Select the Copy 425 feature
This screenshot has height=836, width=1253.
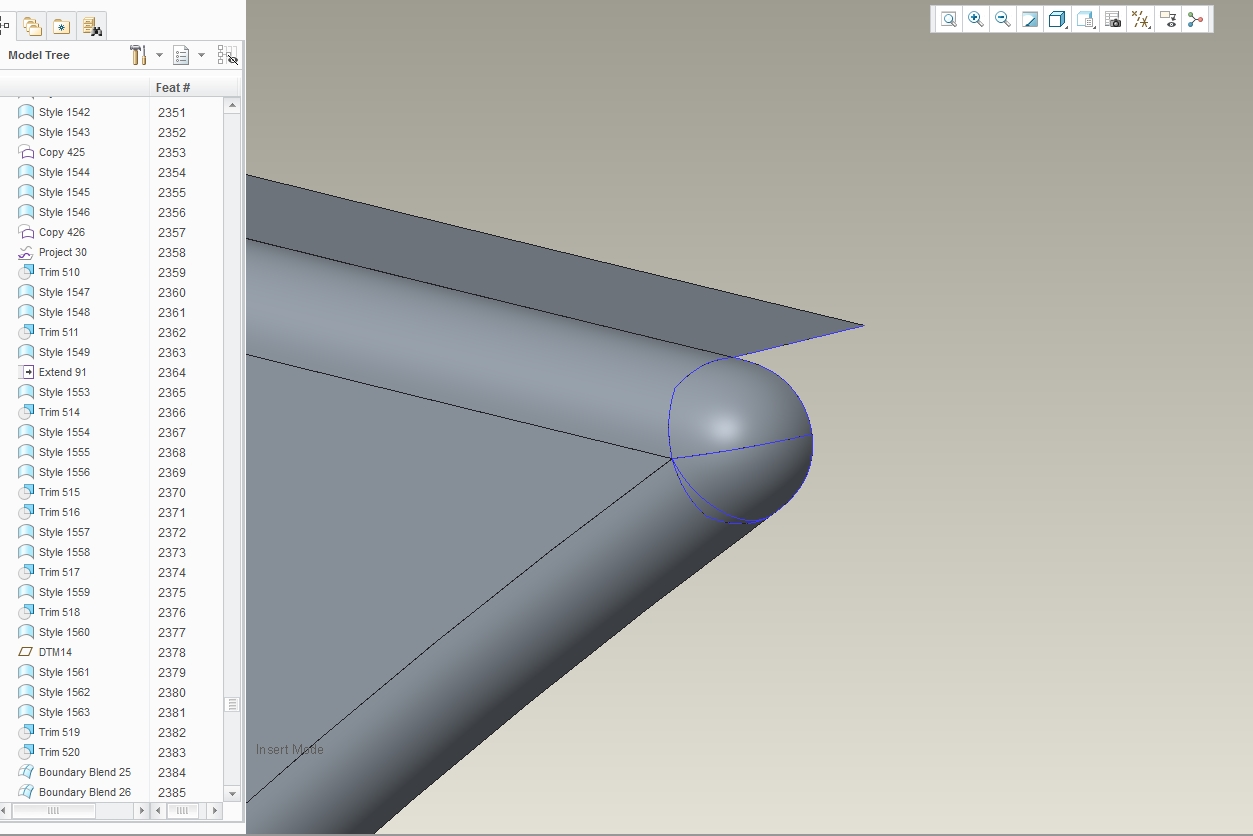(x=62, y=152)
